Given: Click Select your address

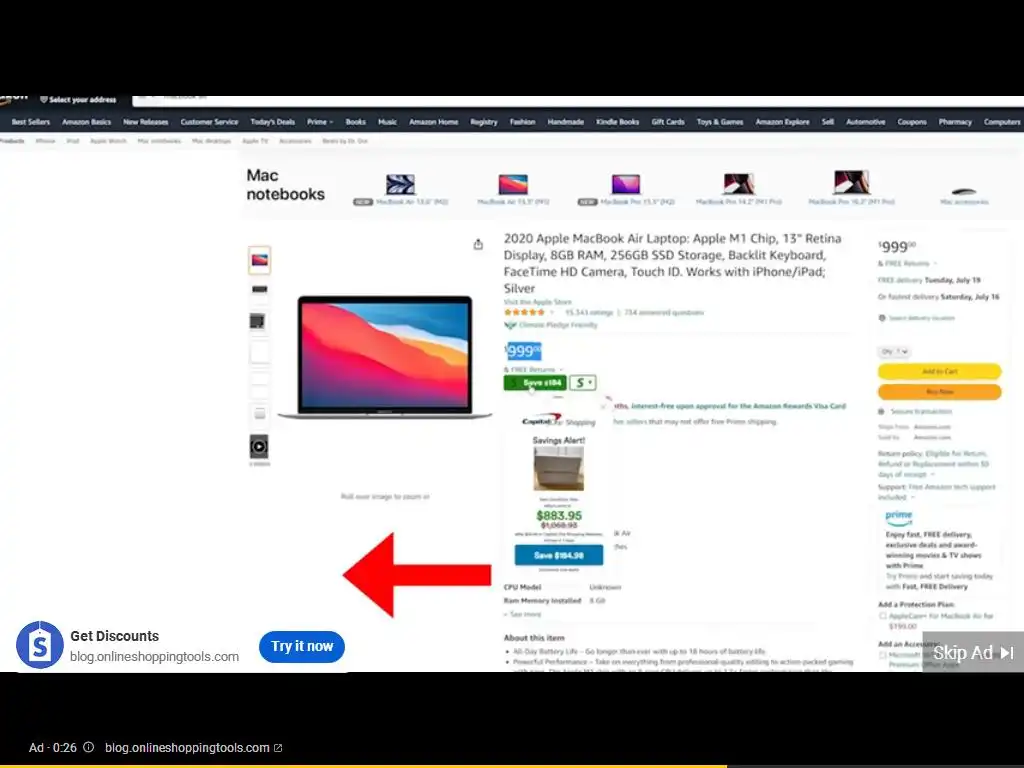Looking at the screenshot, I should [78, 100].
